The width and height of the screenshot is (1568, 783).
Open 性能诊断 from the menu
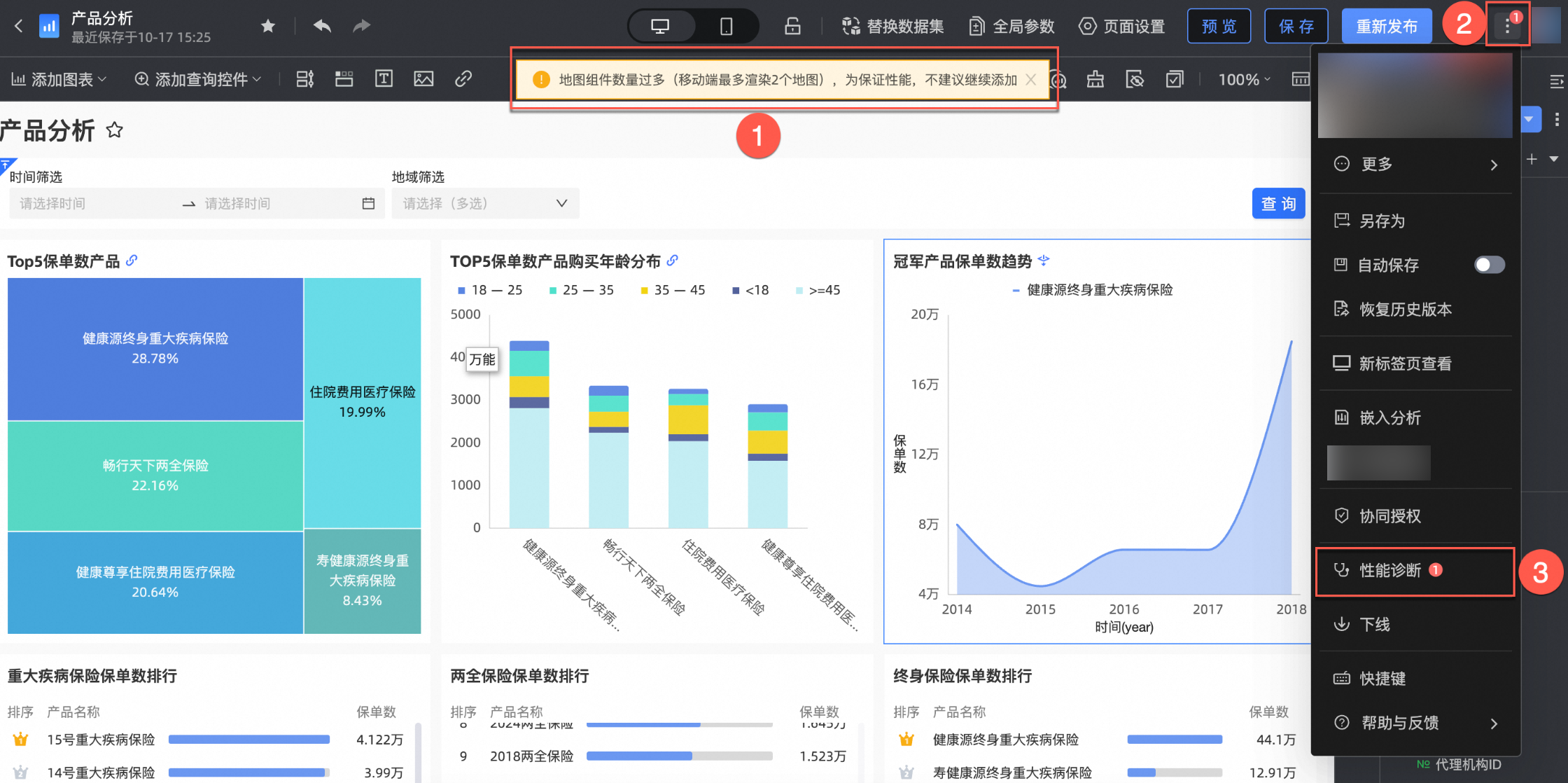tap(1415, 571)
